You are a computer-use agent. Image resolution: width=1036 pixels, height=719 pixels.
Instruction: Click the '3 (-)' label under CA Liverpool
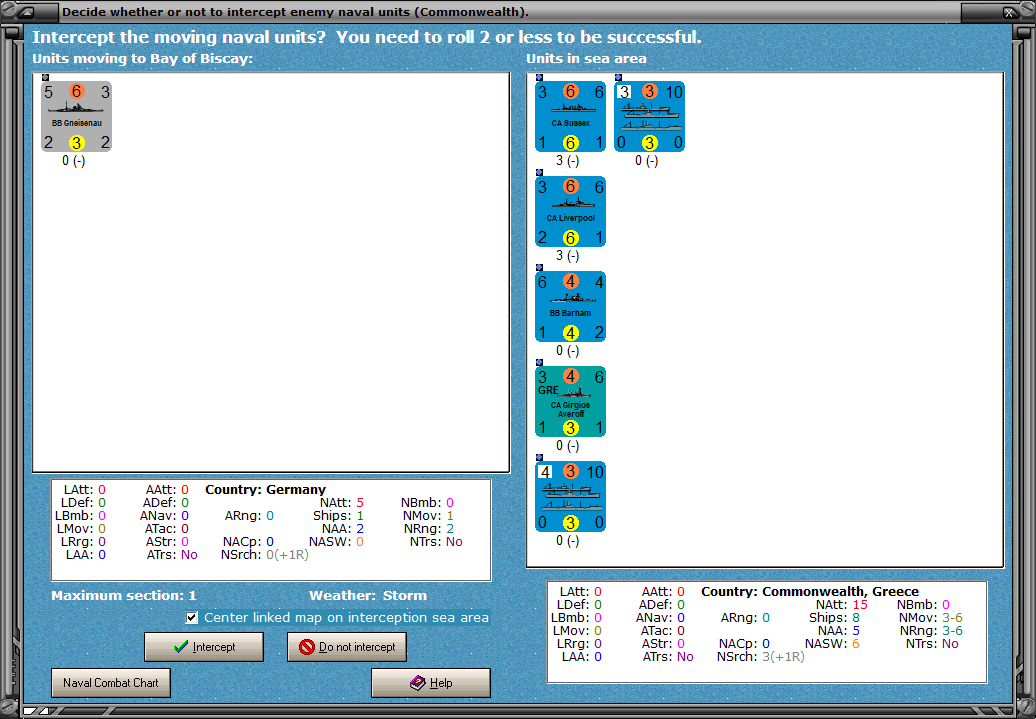pos(568,256)
